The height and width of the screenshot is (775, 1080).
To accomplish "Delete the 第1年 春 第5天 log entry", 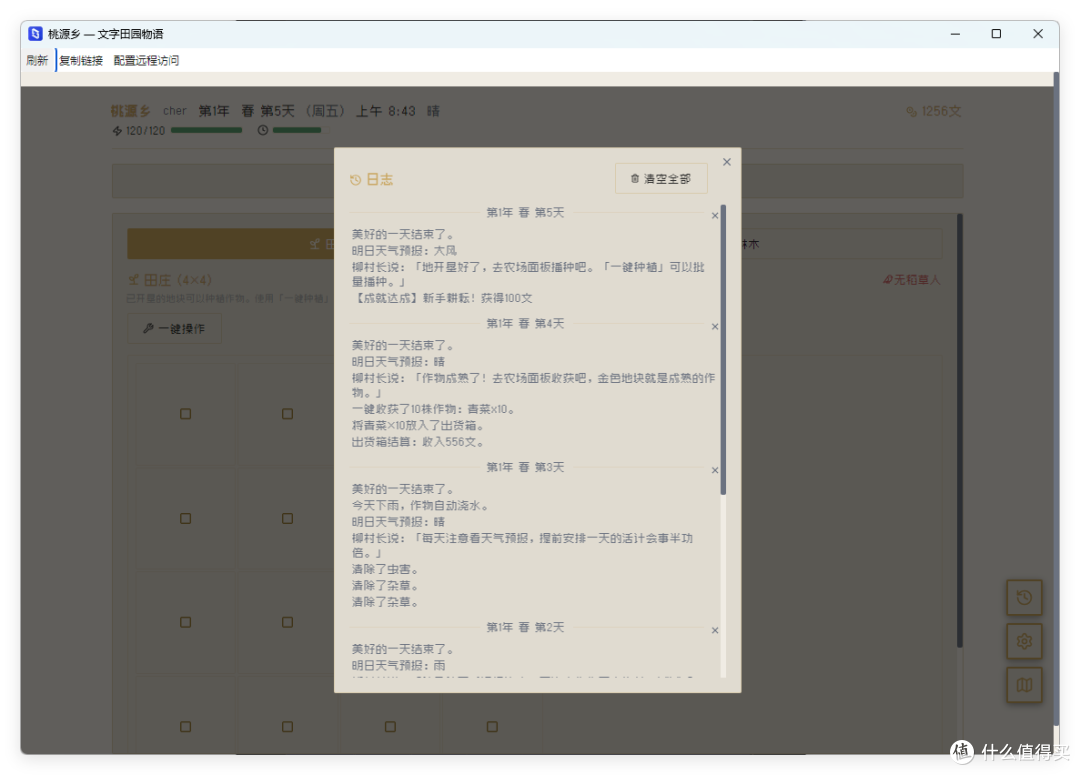I will coord(715,216).
